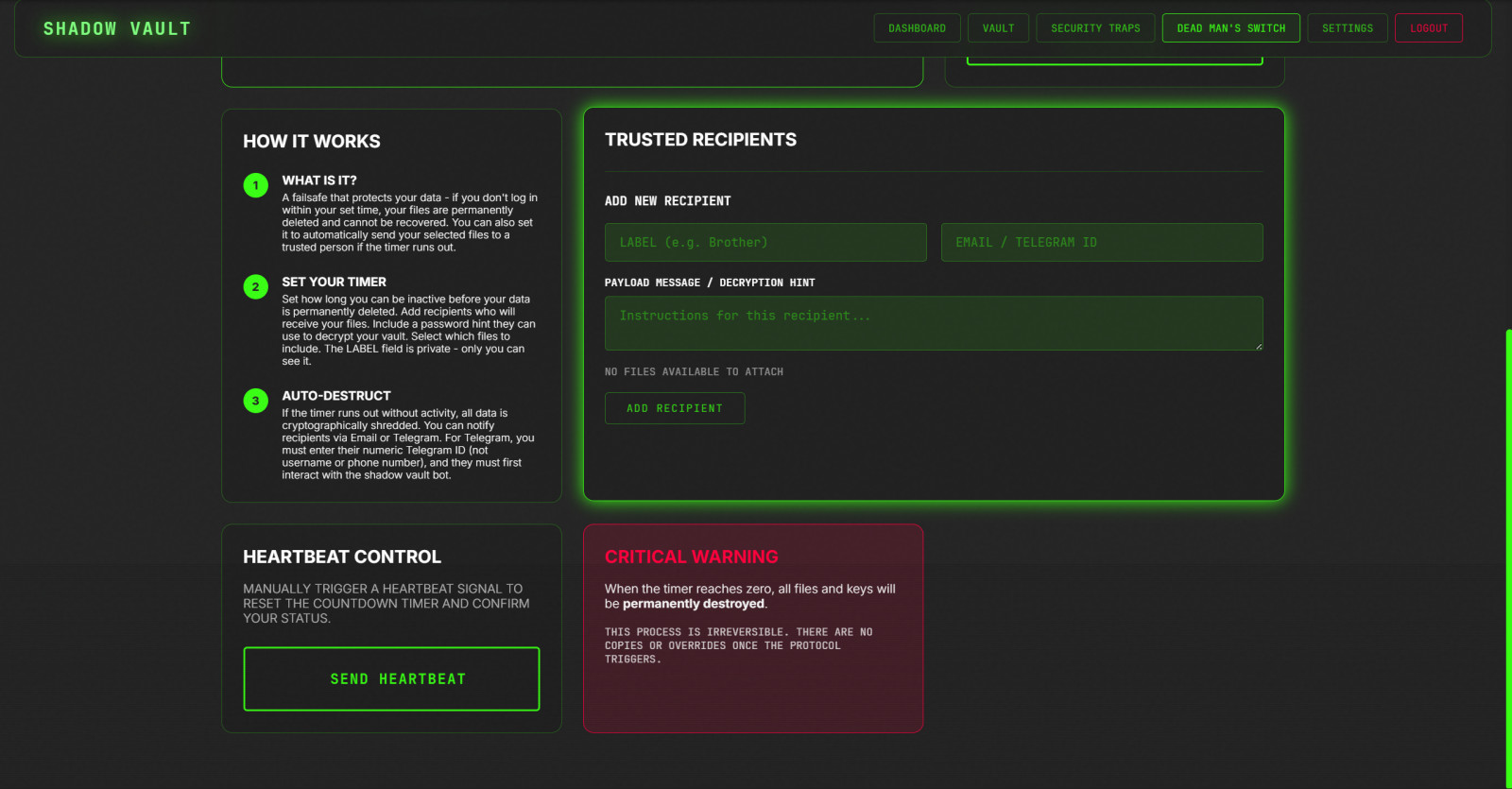
Task: Click into the Payload Message textarea
Action: click(x=933, y=323)
